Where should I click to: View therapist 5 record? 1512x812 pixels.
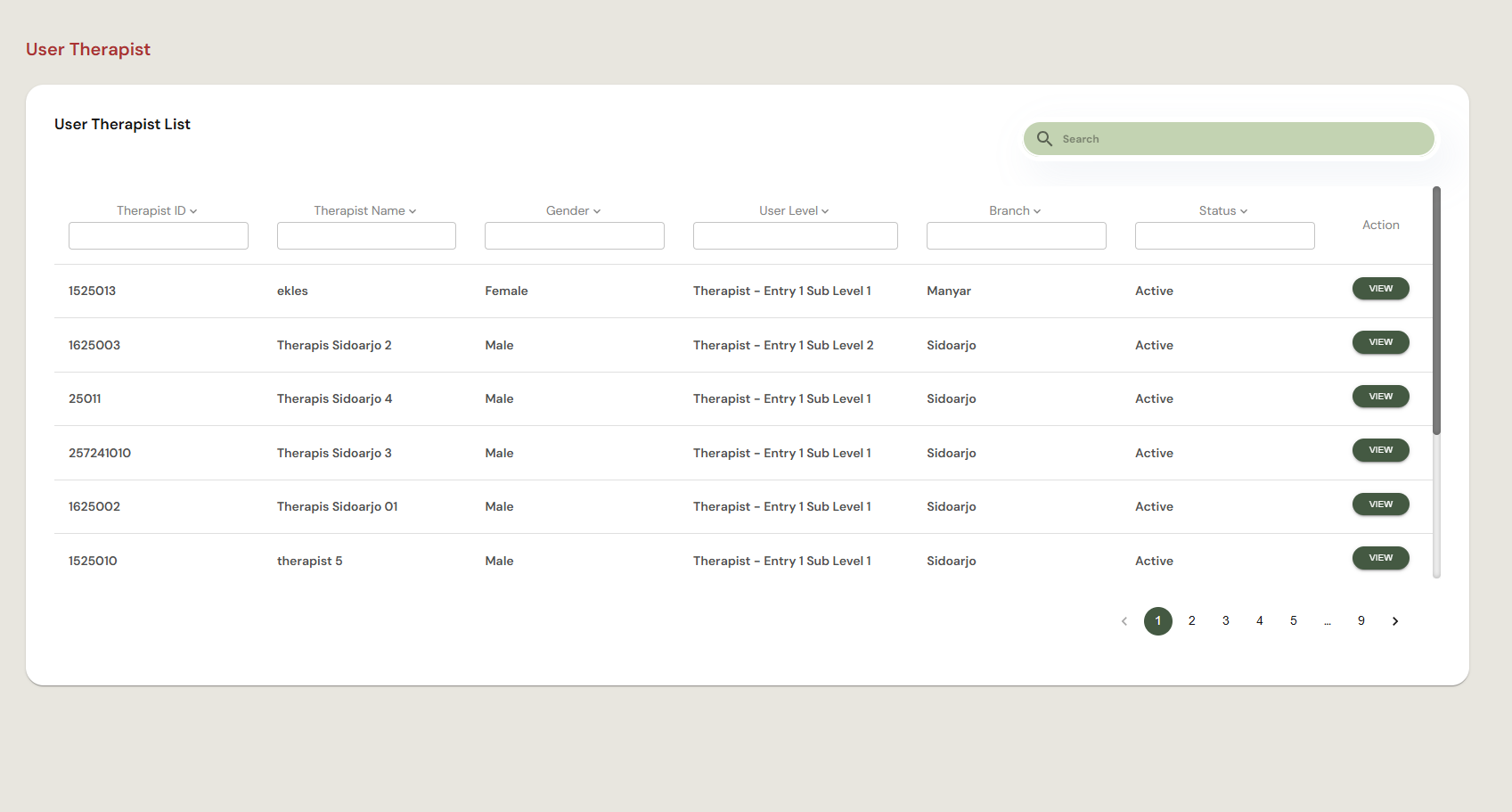click(x=1381, y=558)
